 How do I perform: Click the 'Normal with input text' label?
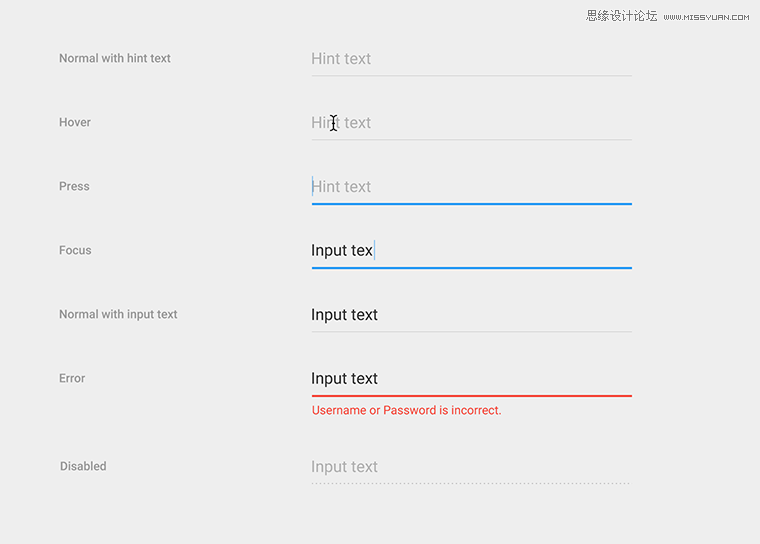[x=118, y=314]
